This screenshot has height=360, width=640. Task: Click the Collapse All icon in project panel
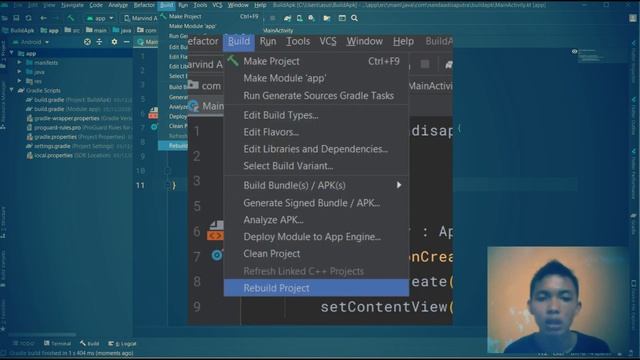tap(99, 42)
